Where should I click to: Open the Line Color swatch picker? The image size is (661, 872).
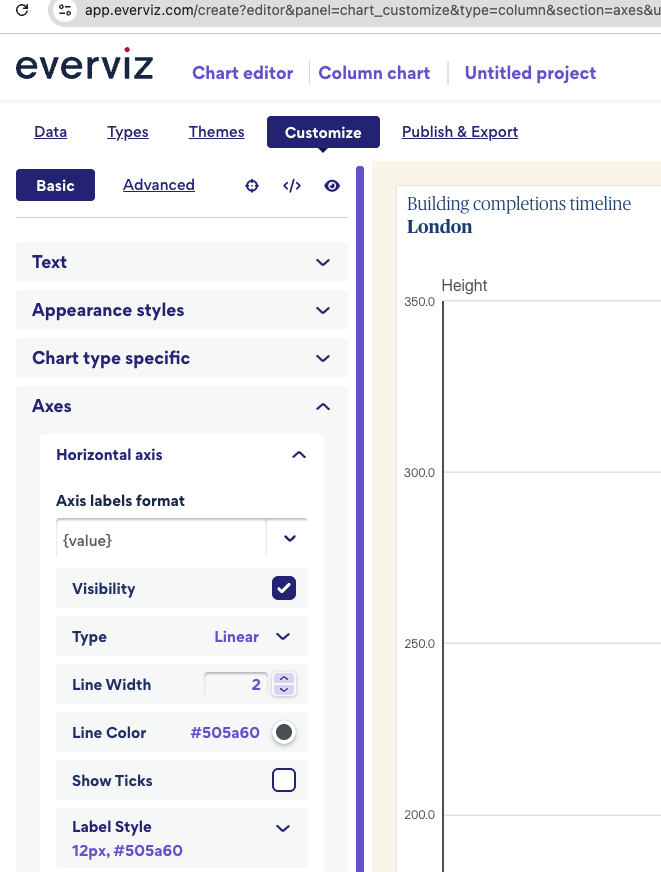pos(284,733)
